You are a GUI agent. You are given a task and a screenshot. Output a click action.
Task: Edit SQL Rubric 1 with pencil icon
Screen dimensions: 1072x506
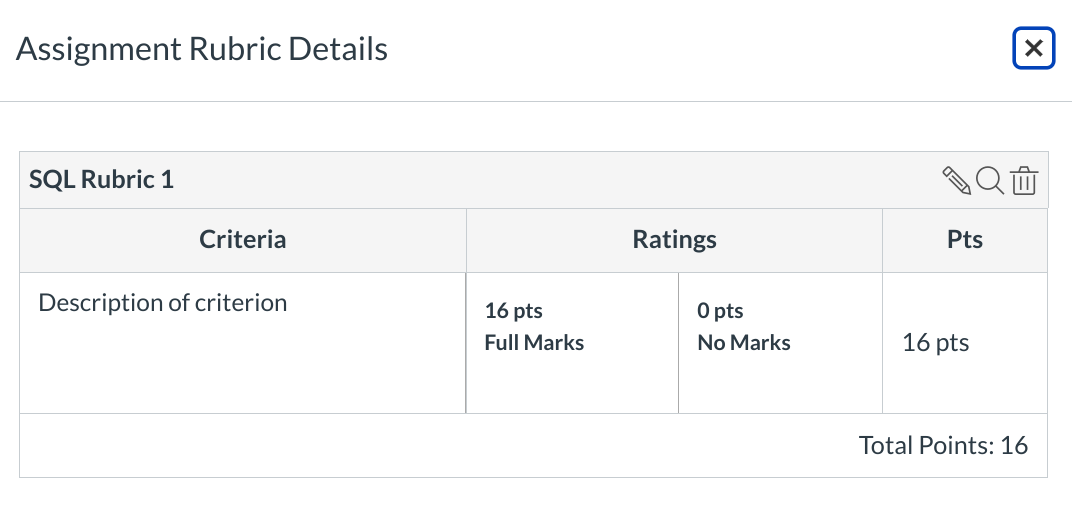[957, 181]
